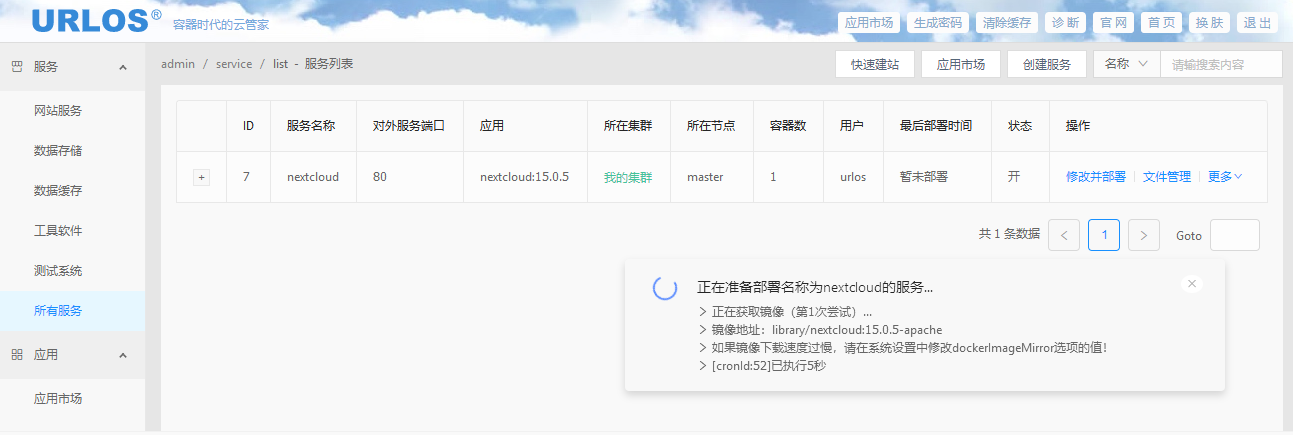The image size is (1293, 435).
Task: Collapse the 应用 sidebar section
Action: [x=123, y=355]
